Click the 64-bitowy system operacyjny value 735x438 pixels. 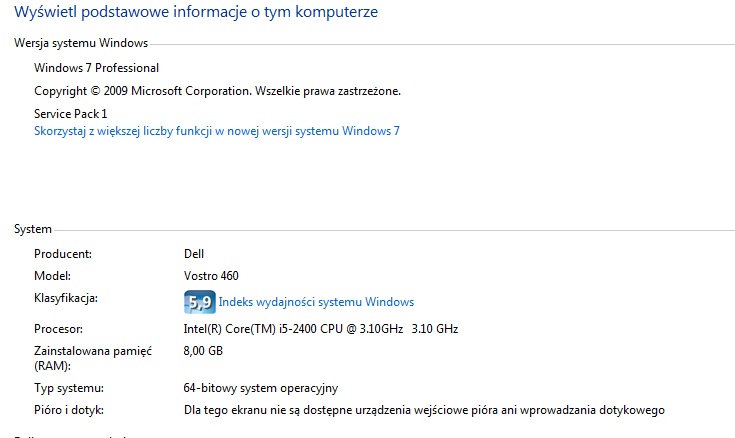[261, 388]
